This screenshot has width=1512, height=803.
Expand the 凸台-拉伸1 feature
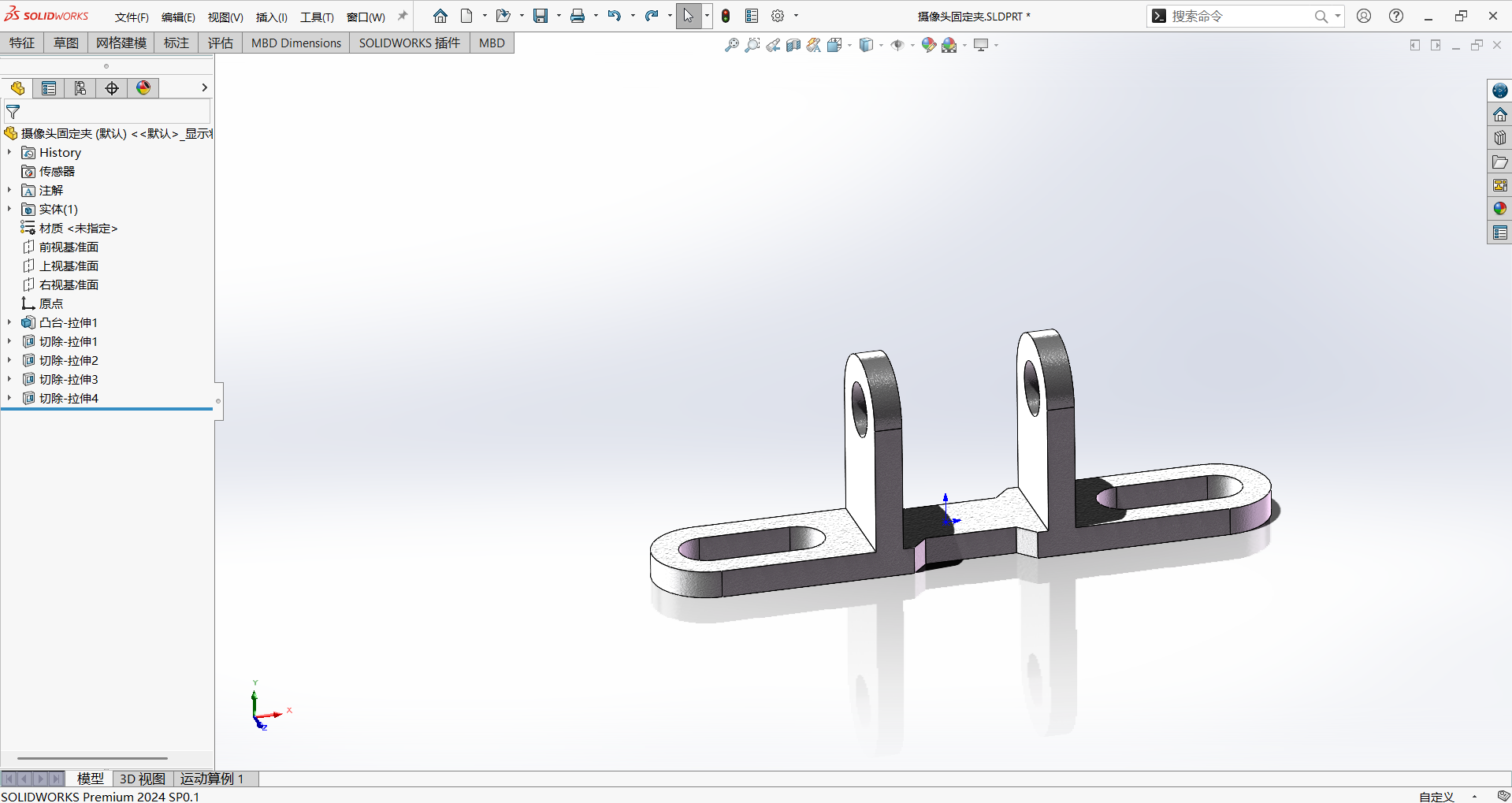(9, 322)
